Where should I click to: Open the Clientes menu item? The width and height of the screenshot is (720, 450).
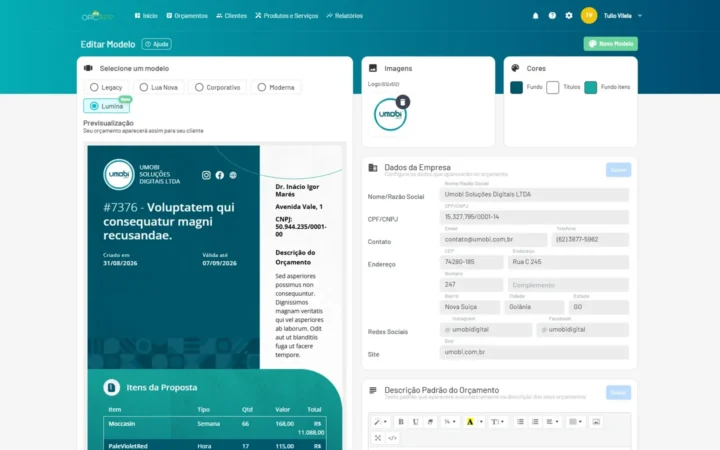pos(231,16)
